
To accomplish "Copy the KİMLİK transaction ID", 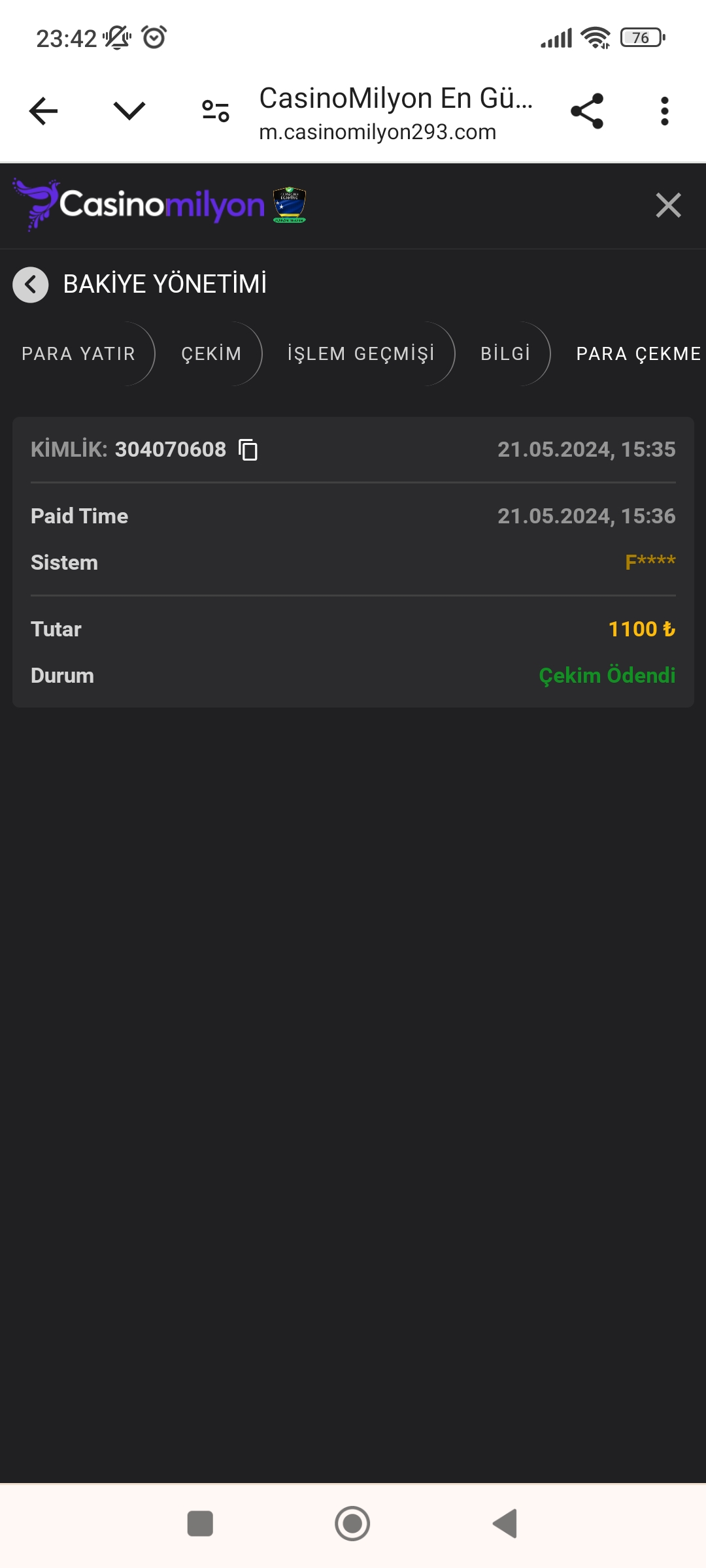I will (x=248, y=450).
